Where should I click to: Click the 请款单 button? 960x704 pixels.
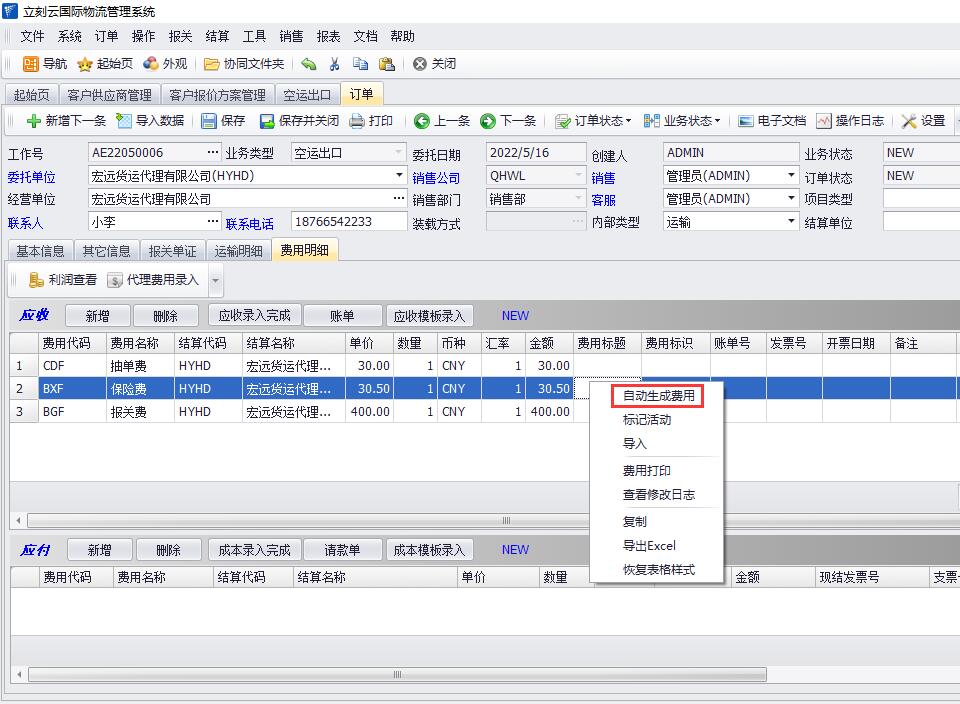click(x=342, y=550)
